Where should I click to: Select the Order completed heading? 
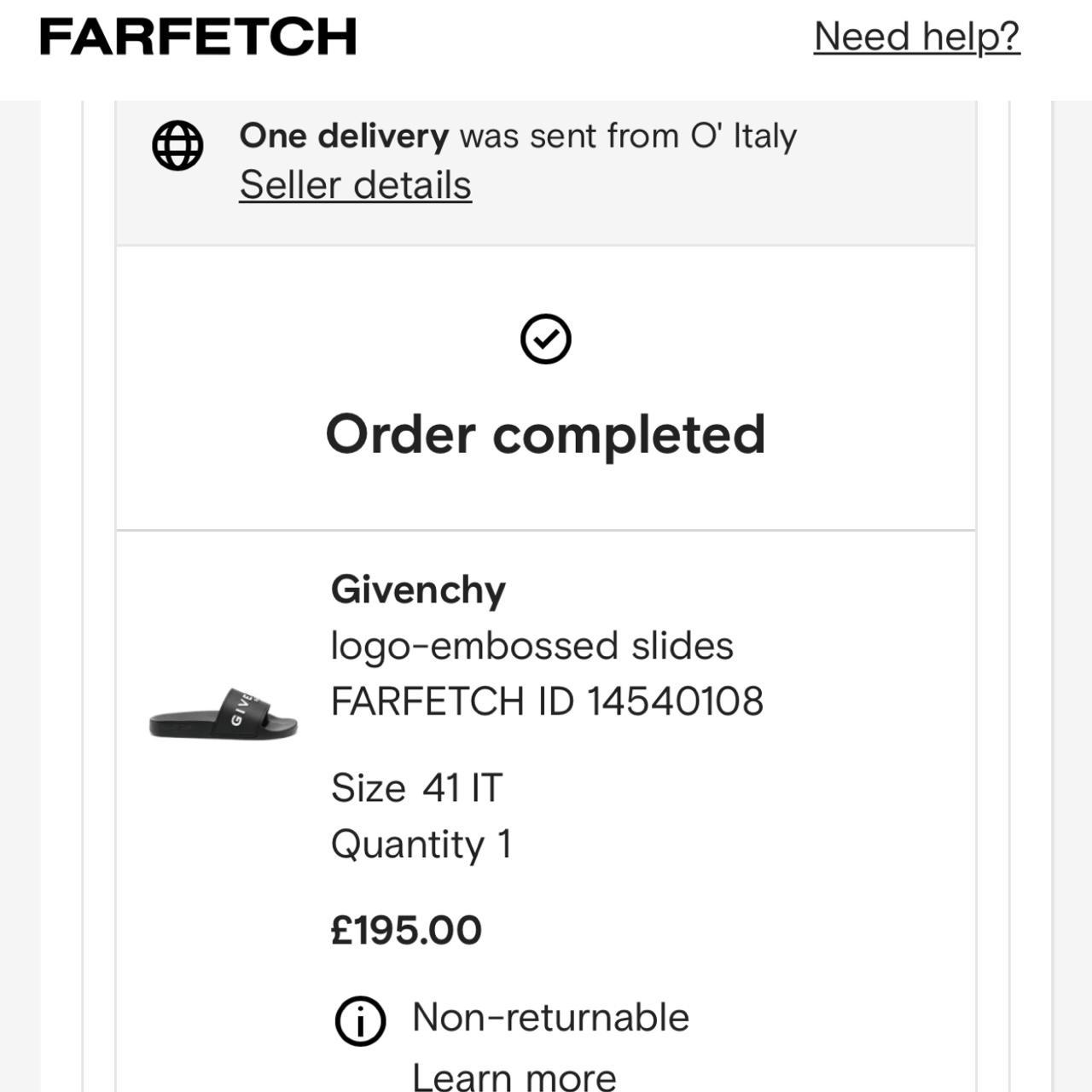coord(546,435)
